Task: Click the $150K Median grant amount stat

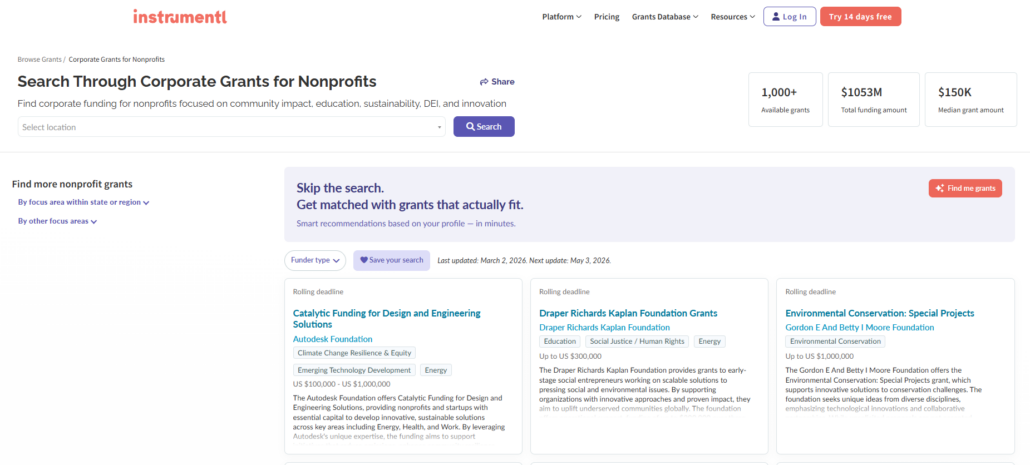Action: (x=971, y=99)
